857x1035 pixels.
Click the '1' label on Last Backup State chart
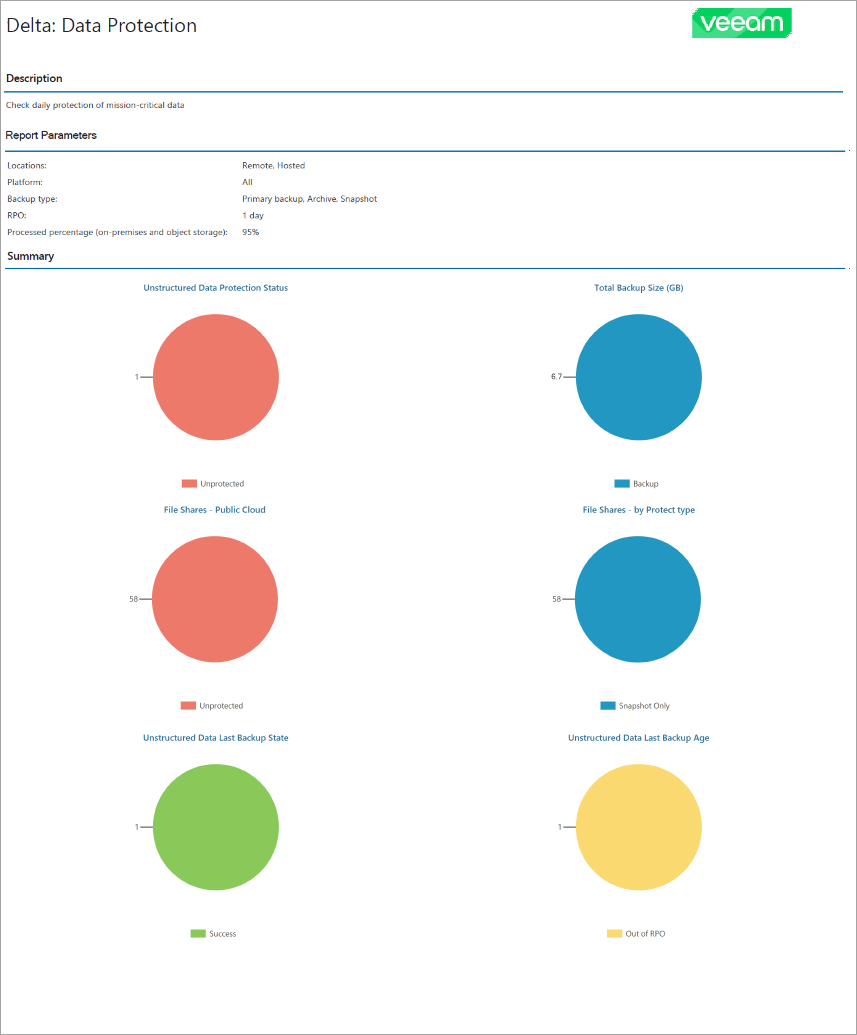click(137, 827)
